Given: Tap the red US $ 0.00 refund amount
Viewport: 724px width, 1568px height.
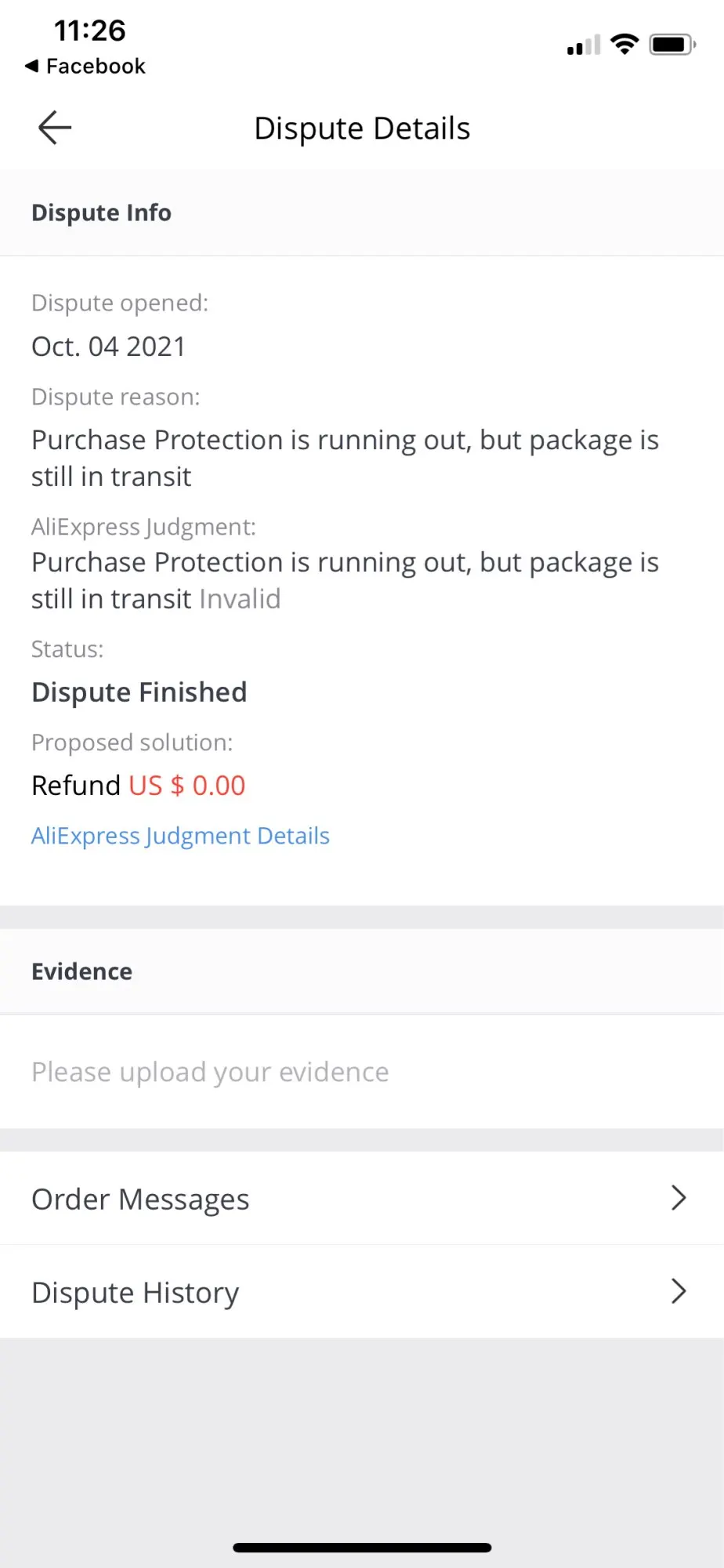Looking at the screenshot, I should 187,786.
